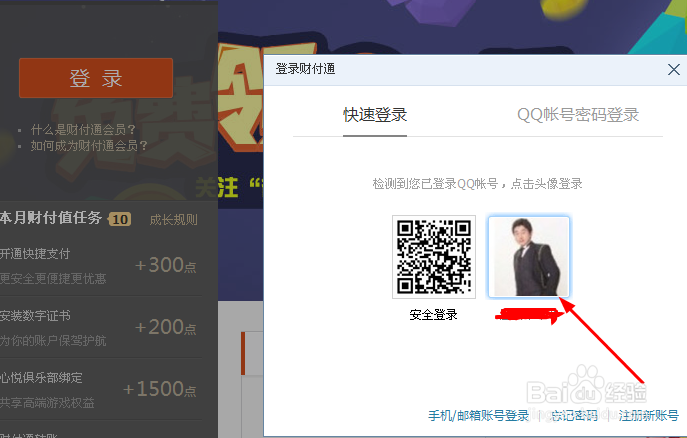Open the 什么是财付通会员? link

(83, 130)
